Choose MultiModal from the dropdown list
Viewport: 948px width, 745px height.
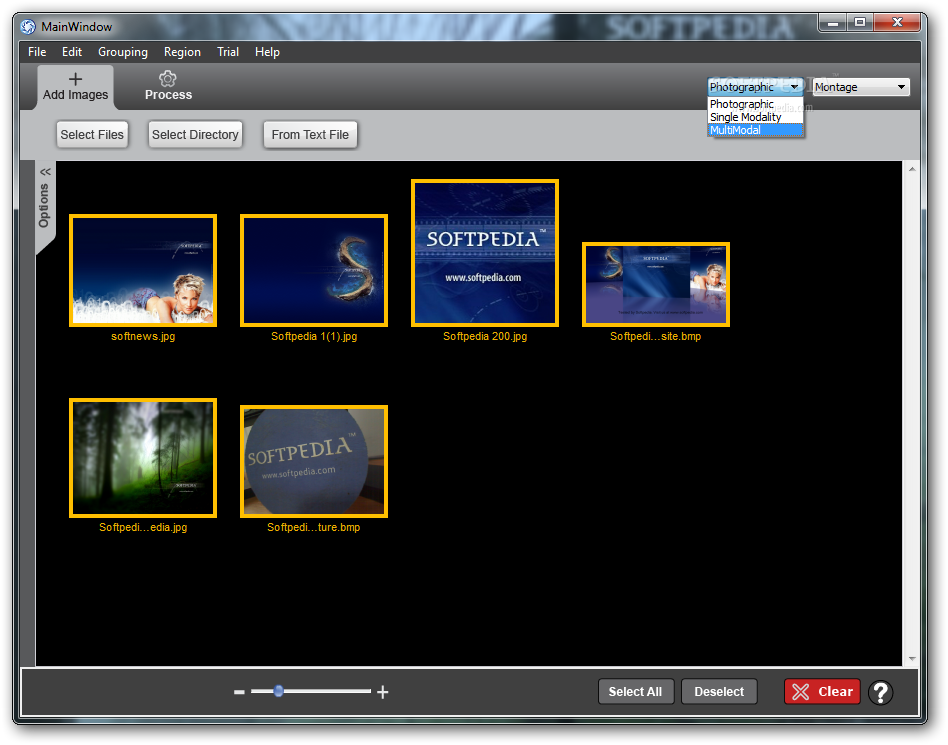pyautogui.click(x=755, y=130)
